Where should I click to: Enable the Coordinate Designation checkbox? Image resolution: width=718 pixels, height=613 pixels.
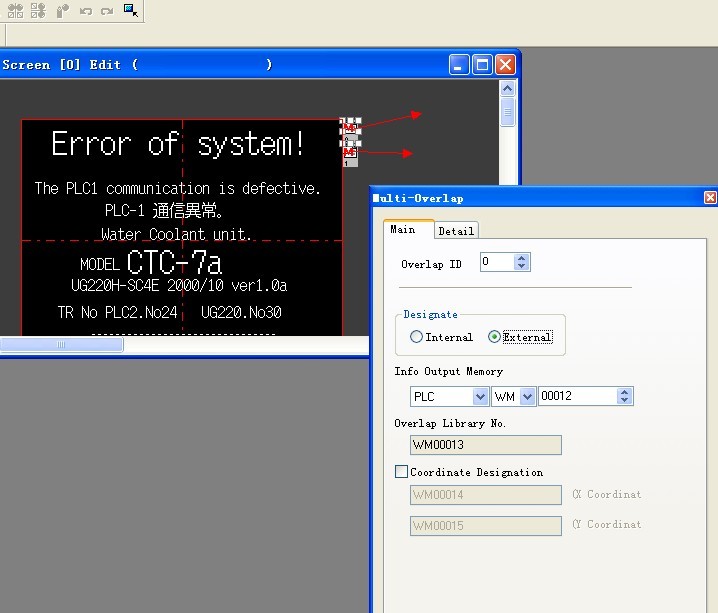pyautogui.click(x=402, y=472)
